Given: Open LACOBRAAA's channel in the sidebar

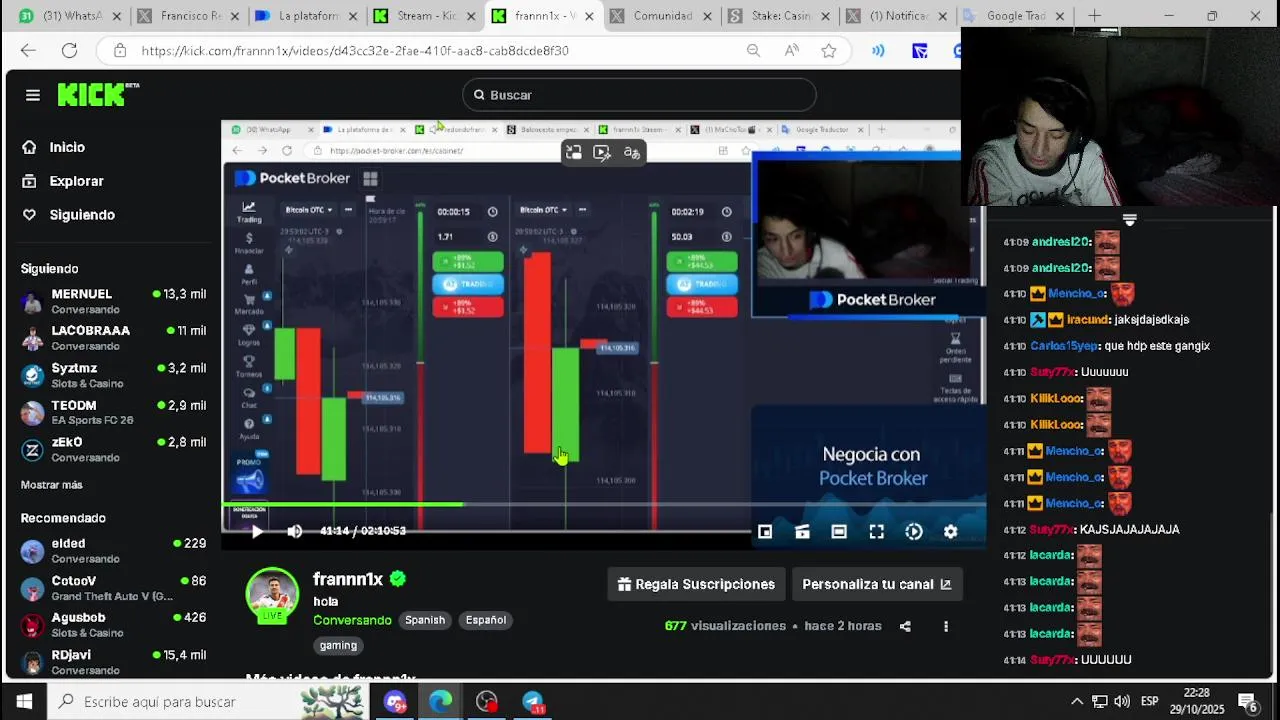Looking at the screenshot, I should [x=113, y=338].
